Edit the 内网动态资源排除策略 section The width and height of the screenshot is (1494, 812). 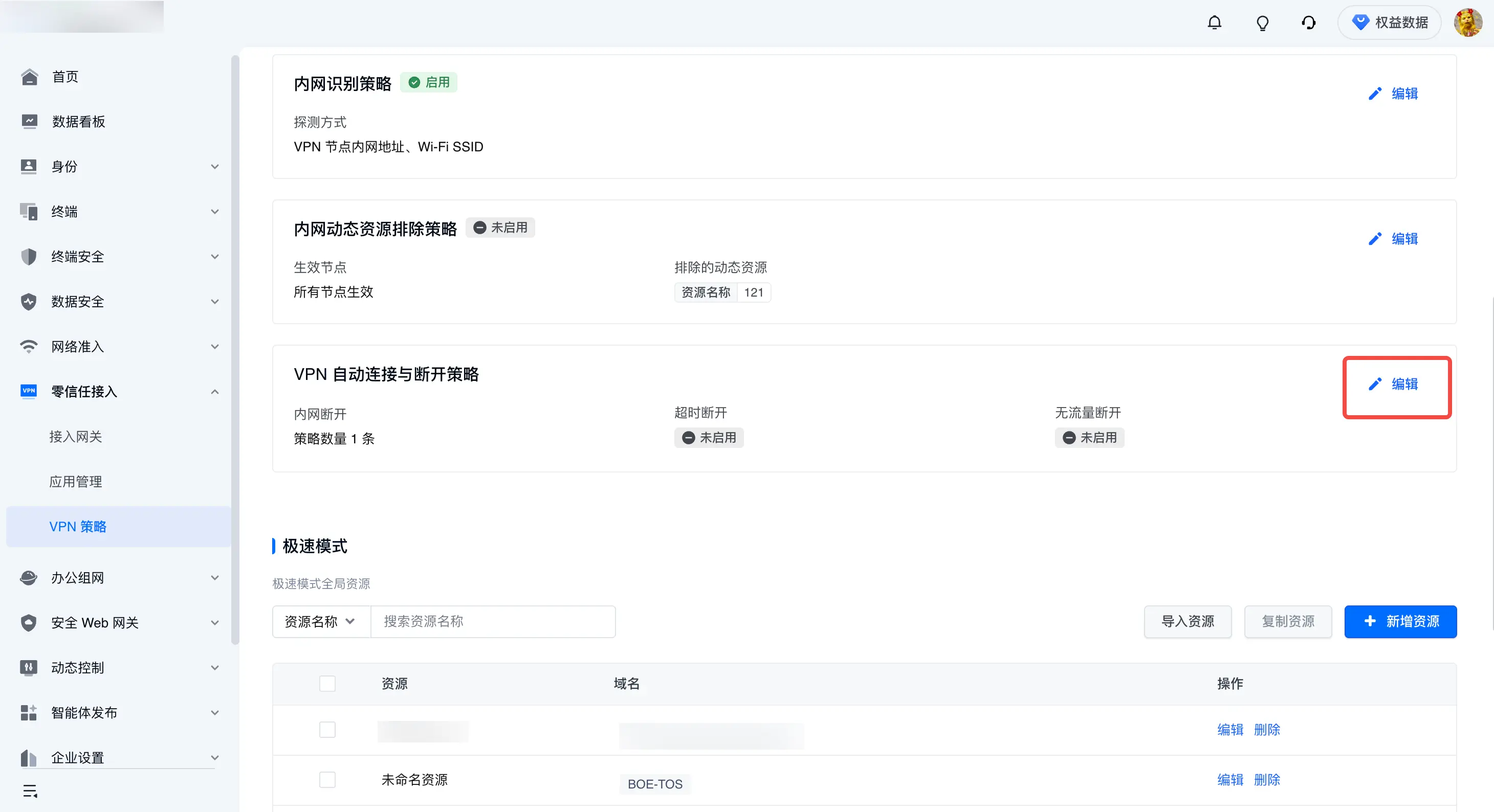point(1393,239)
